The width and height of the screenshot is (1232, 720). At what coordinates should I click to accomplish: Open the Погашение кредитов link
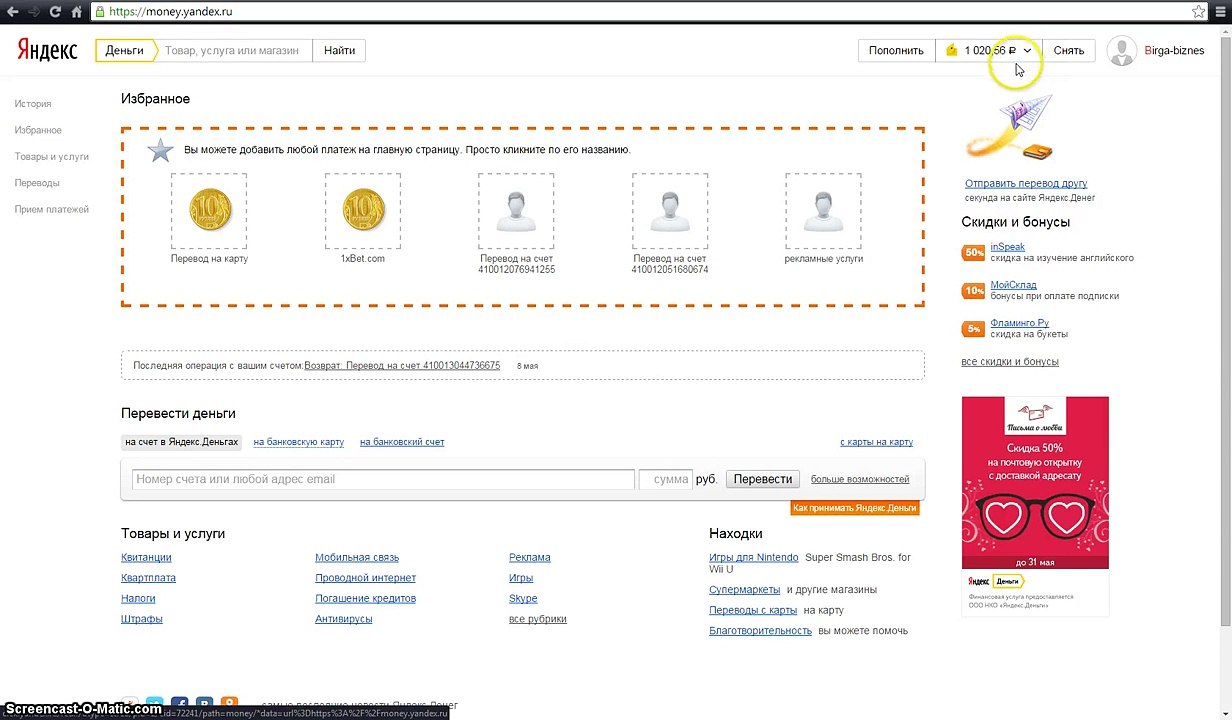[365, 599]
